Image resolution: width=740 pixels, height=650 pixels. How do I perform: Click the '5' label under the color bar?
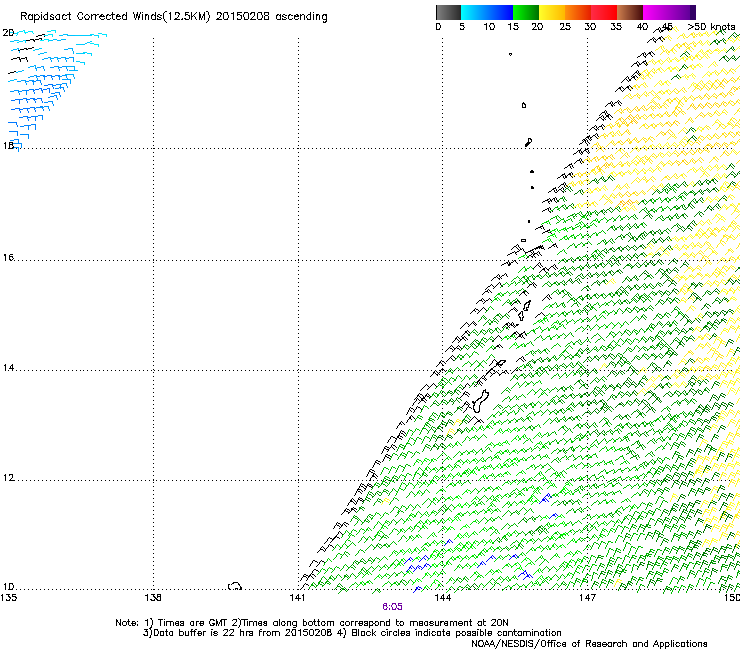[x=462, y=27]
